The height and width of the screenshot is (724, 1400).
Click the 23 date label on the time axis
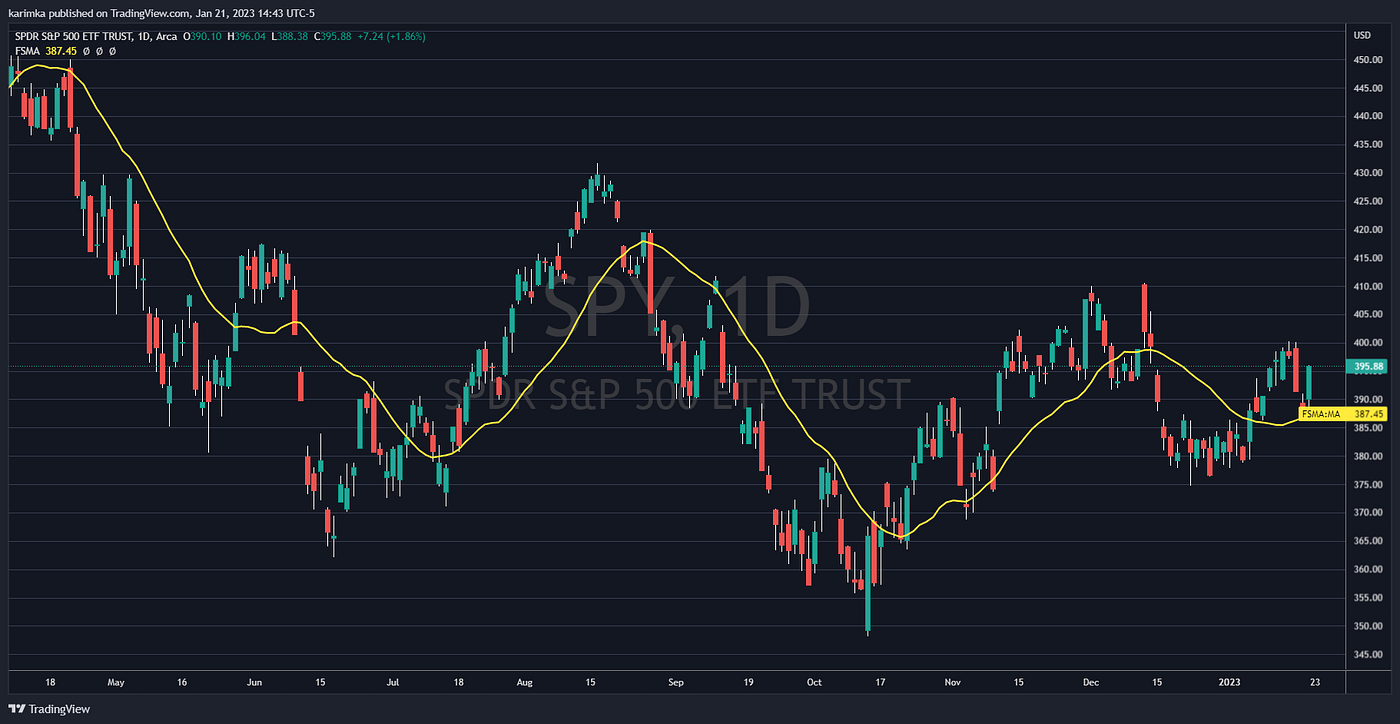(1315, 683)
